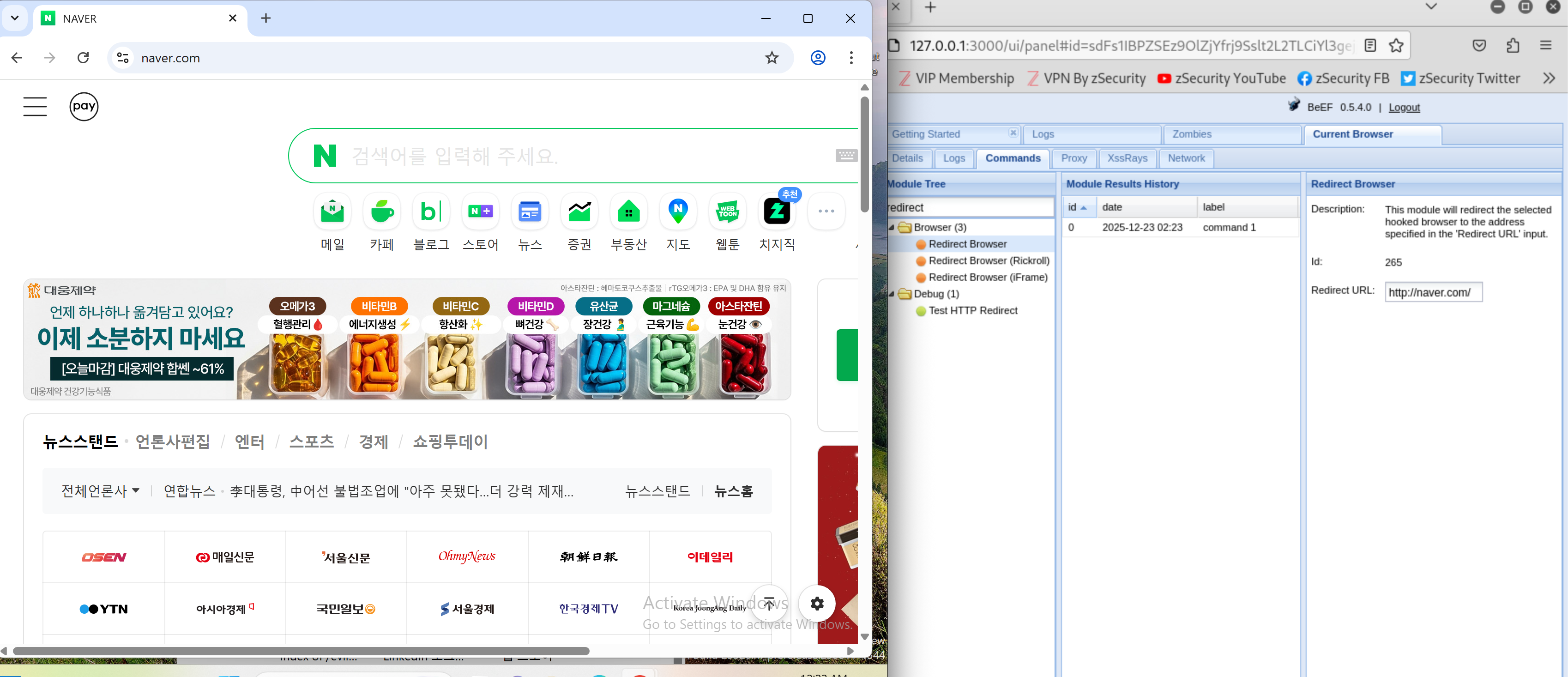Open Naver hamburger menu
1568x677 pixels.
point(35,107)
